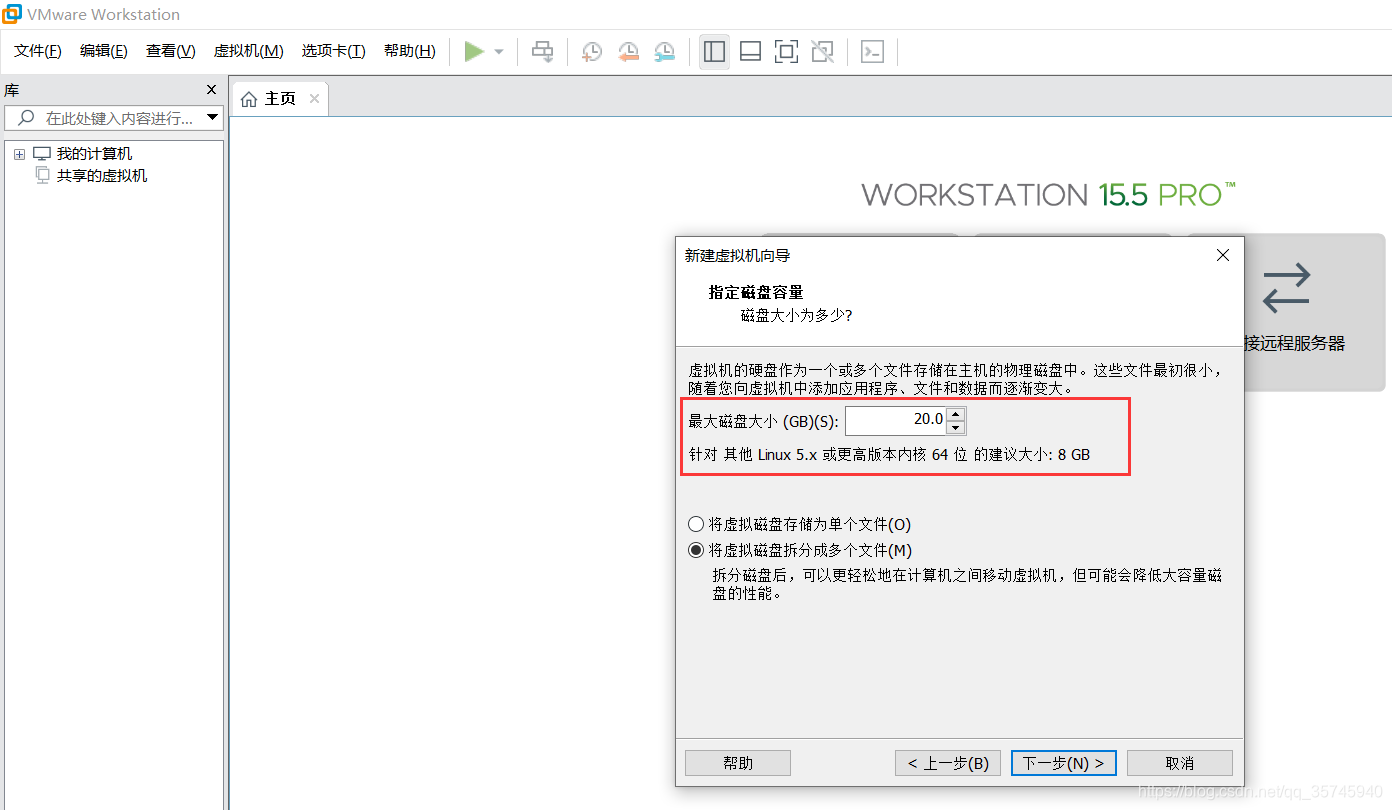Open the 虚拟机(M) menu
This screenshot has height=810, width=1392.
(x=249, y=51)
